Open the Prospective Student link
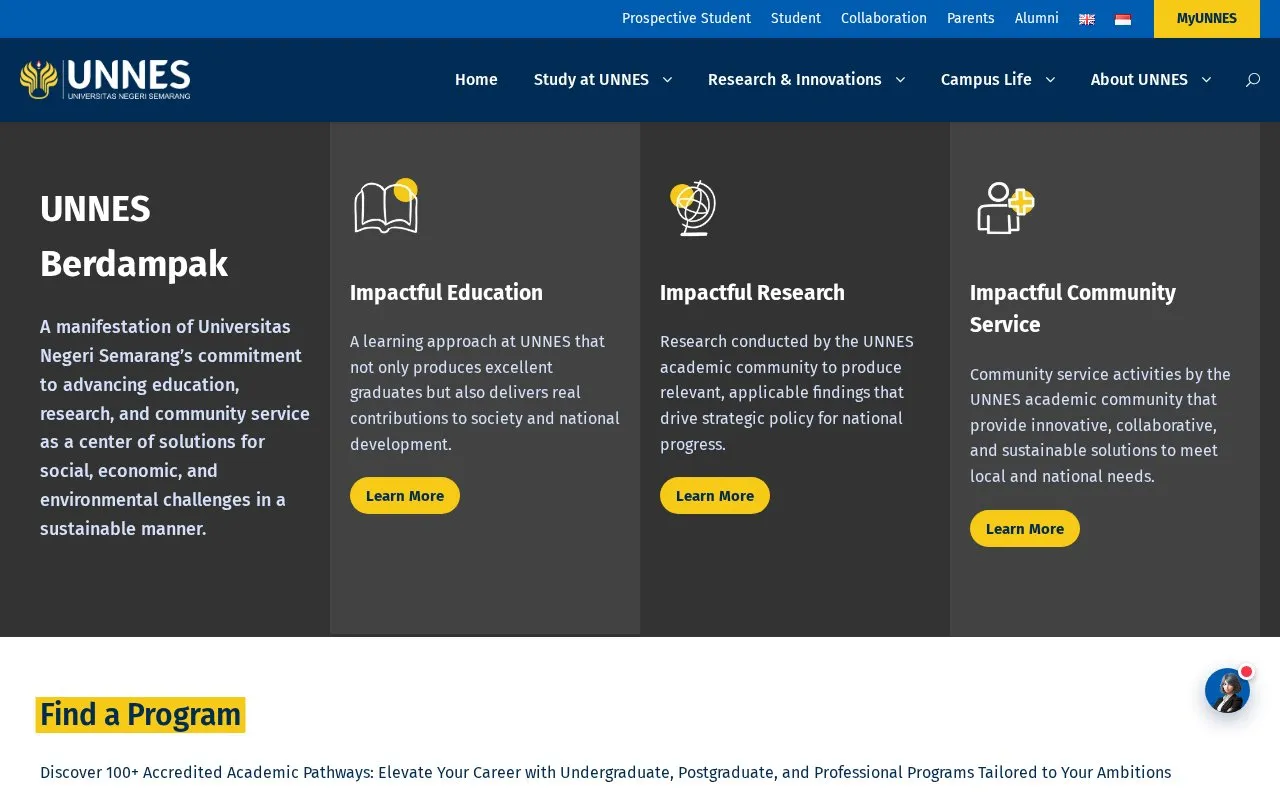Screen dimensions: 1280x800 (686, 19)
